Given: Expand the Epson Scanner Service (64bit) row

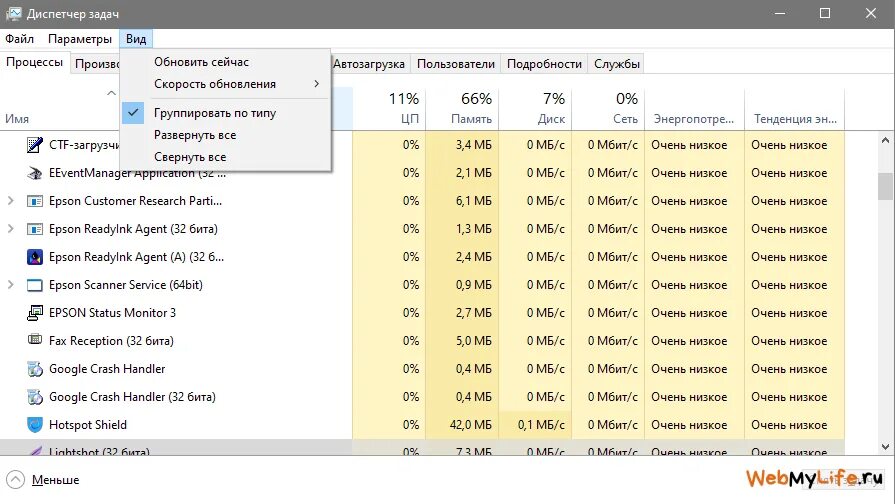Looking at the screenshot, I should [x=10, y=284].
